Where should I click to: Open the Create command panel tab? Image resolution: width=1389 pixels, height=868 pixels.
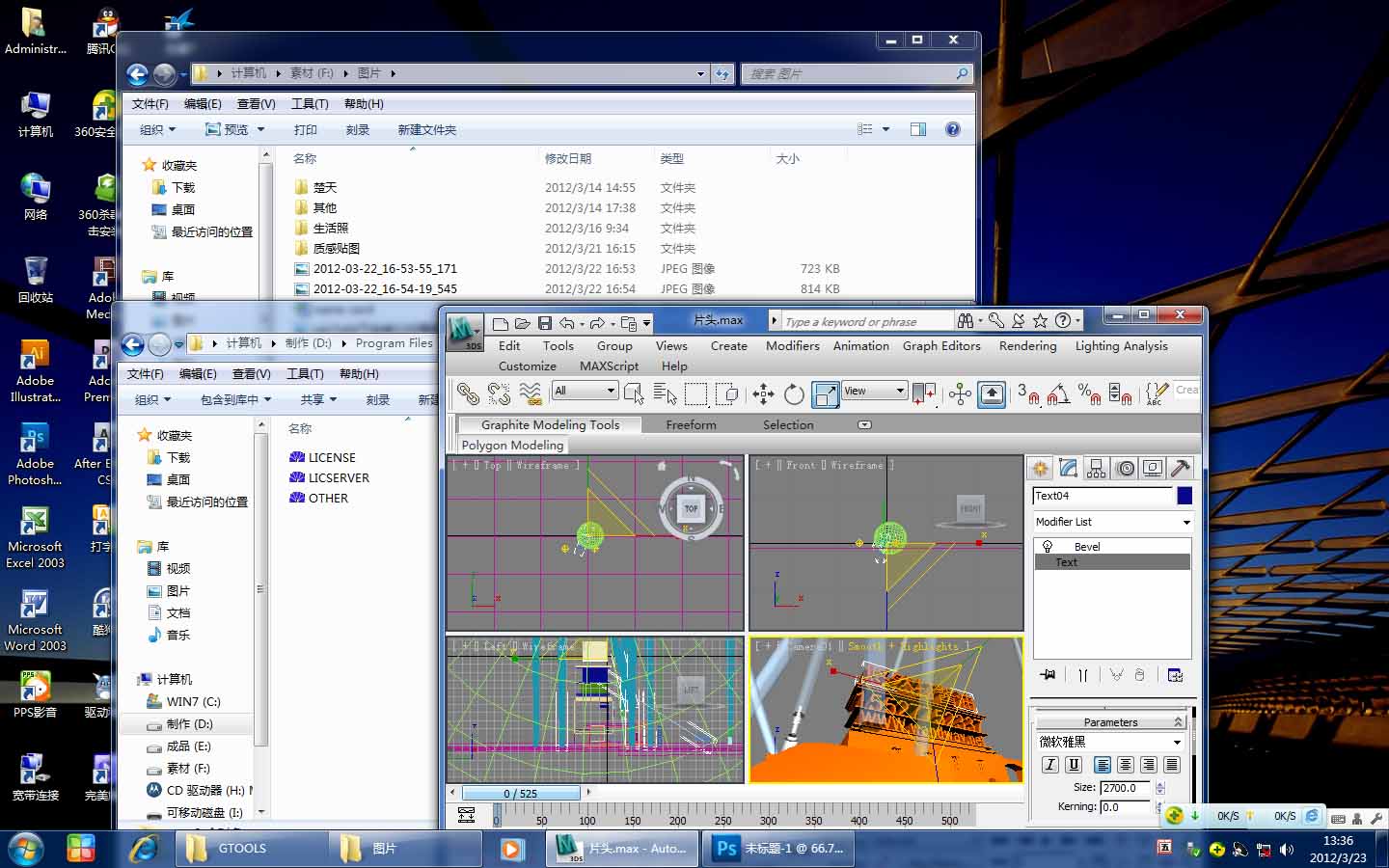[1041, 468]
